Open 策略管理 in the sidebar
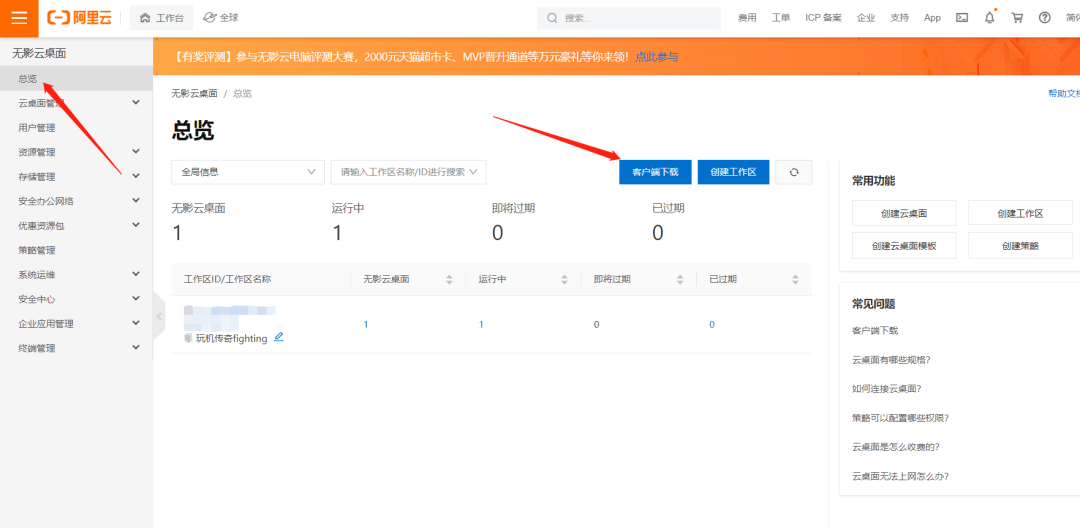 tap(76, 250)
